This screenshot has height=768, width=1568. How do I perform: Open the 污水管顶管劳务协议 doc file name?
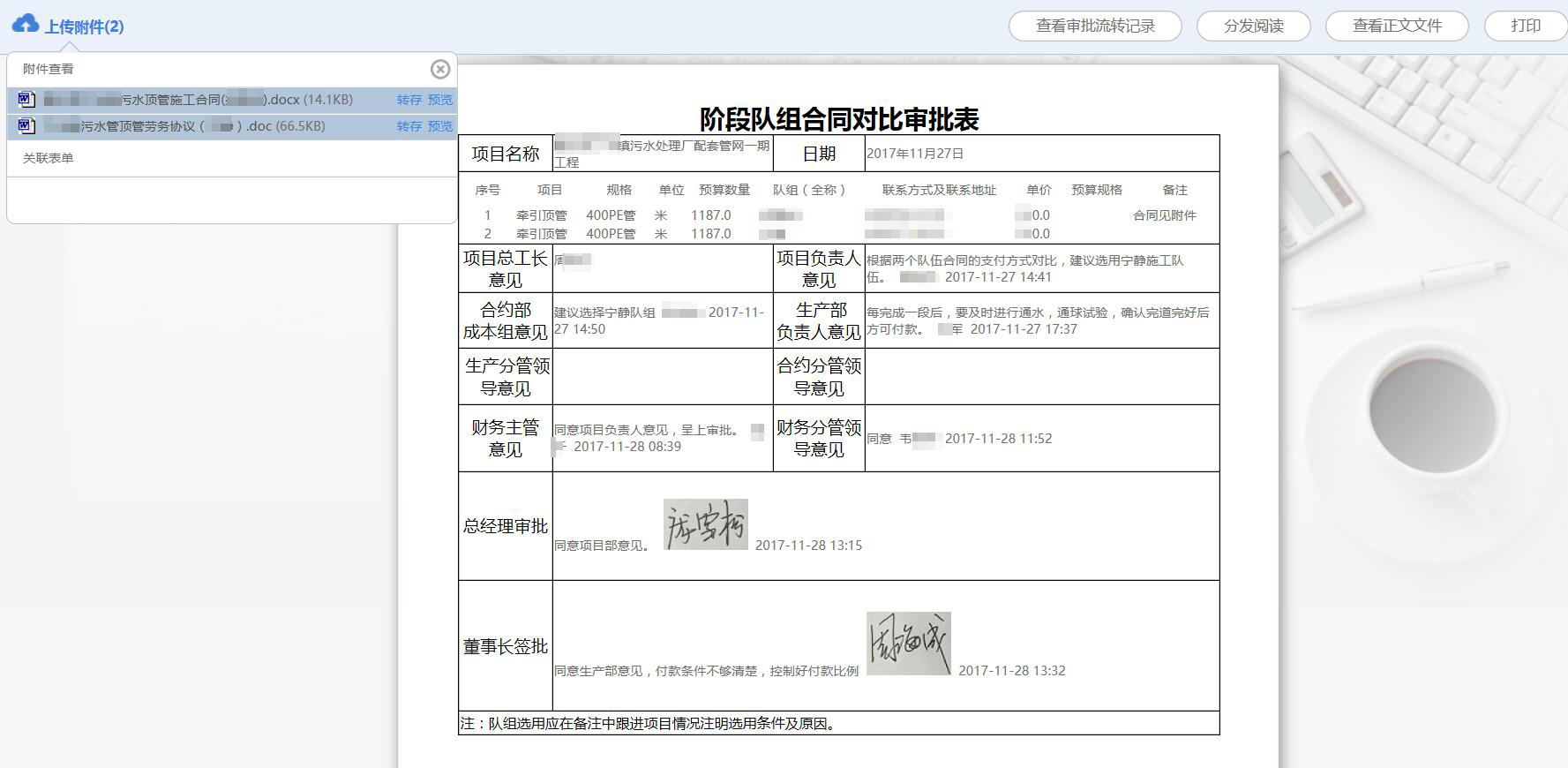pos(184,126)
